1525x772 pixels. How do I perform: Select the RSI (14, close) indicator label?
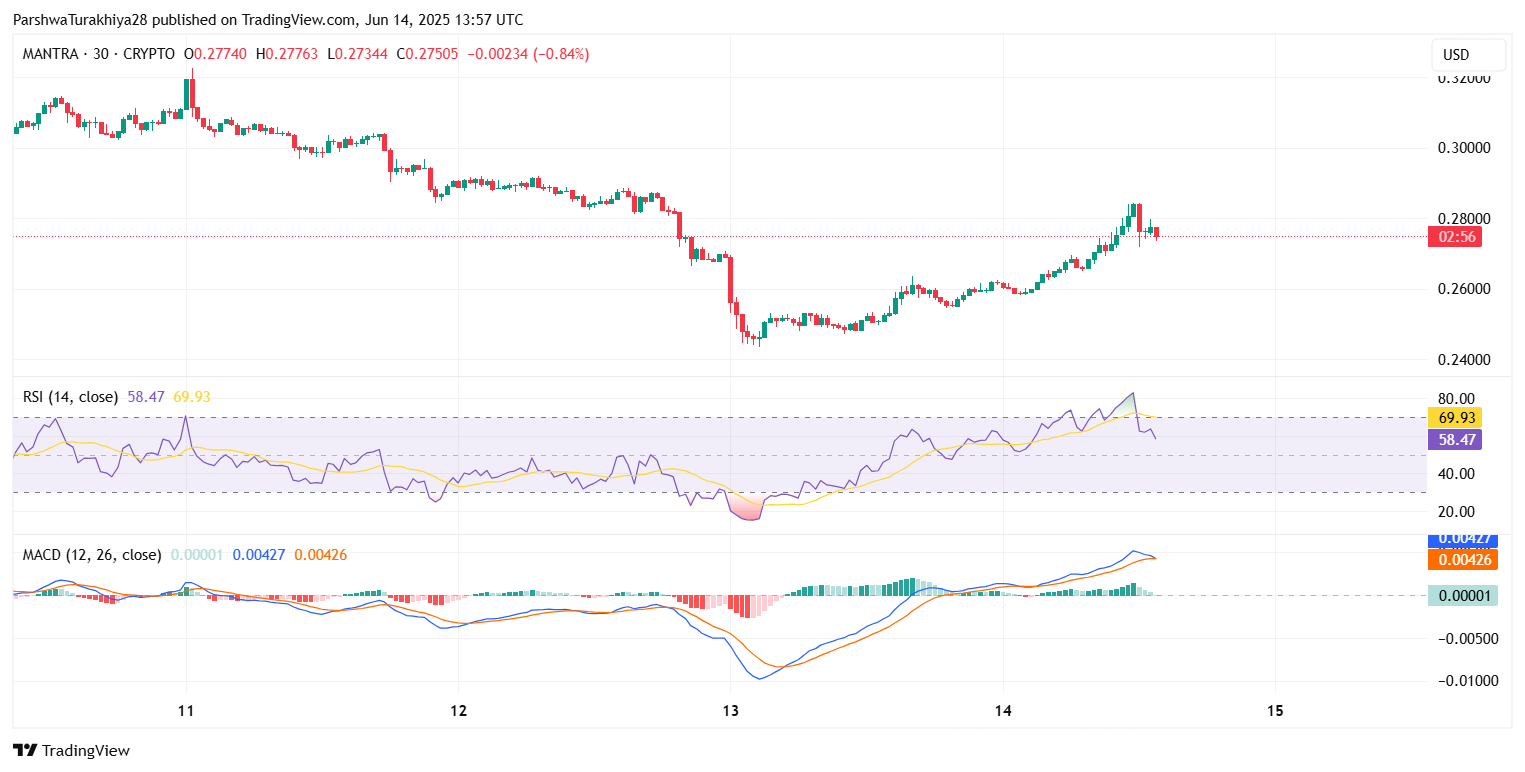coord(70,397)
